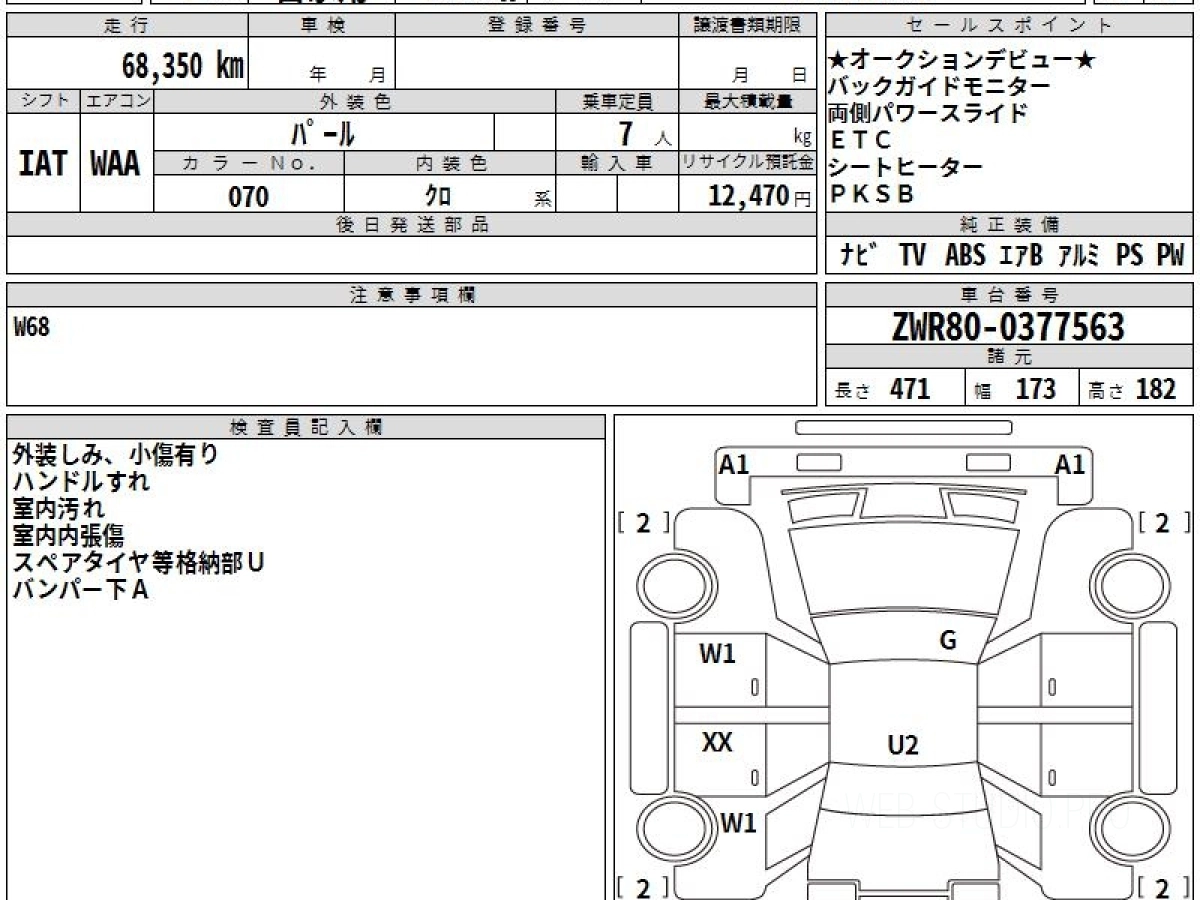Screen dimensions: 1200x900
Task: Click the 検査員記入欄 header
Action: coord(306,427)
